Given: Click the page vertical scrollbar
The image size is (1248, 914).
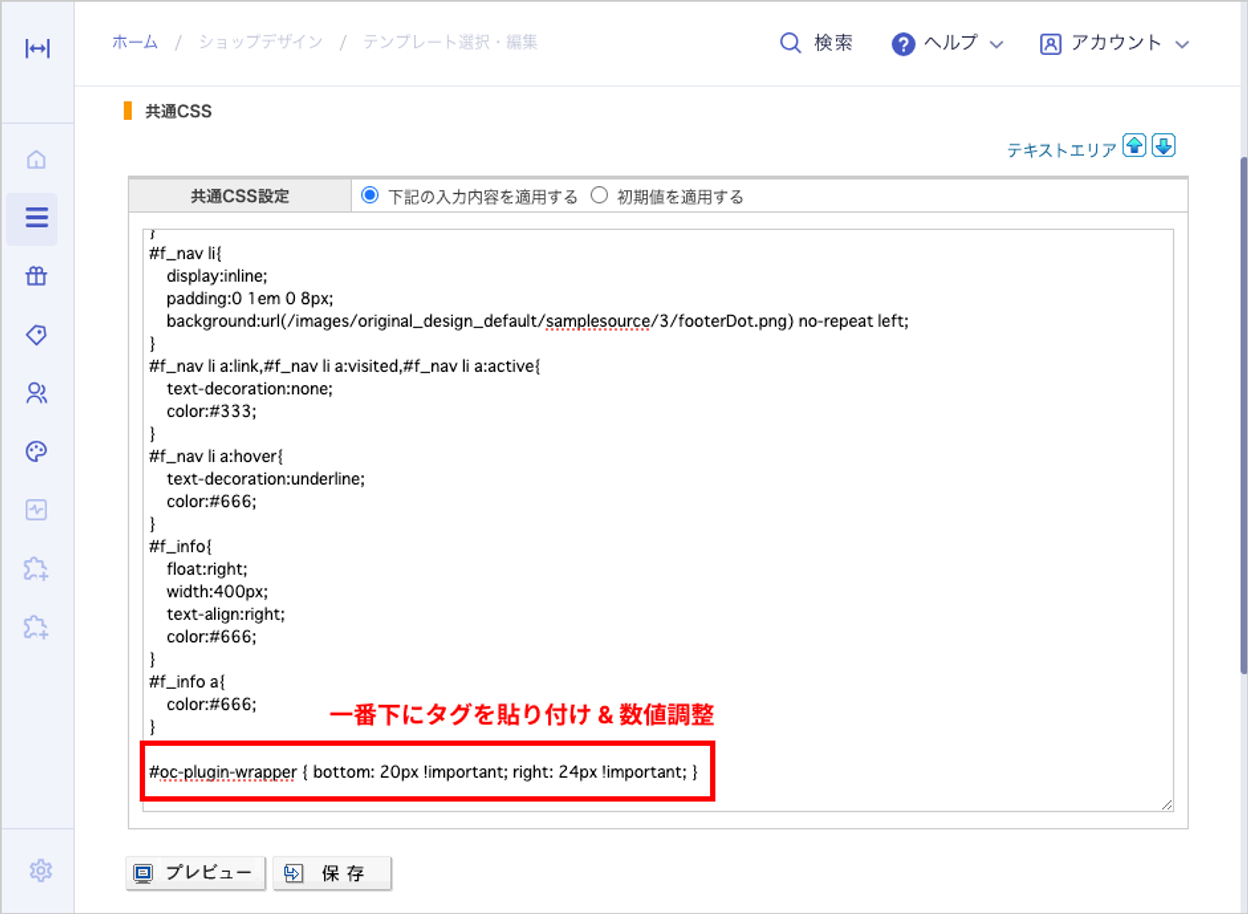Looking at the screenshot, I should (x=1243, y=415).
